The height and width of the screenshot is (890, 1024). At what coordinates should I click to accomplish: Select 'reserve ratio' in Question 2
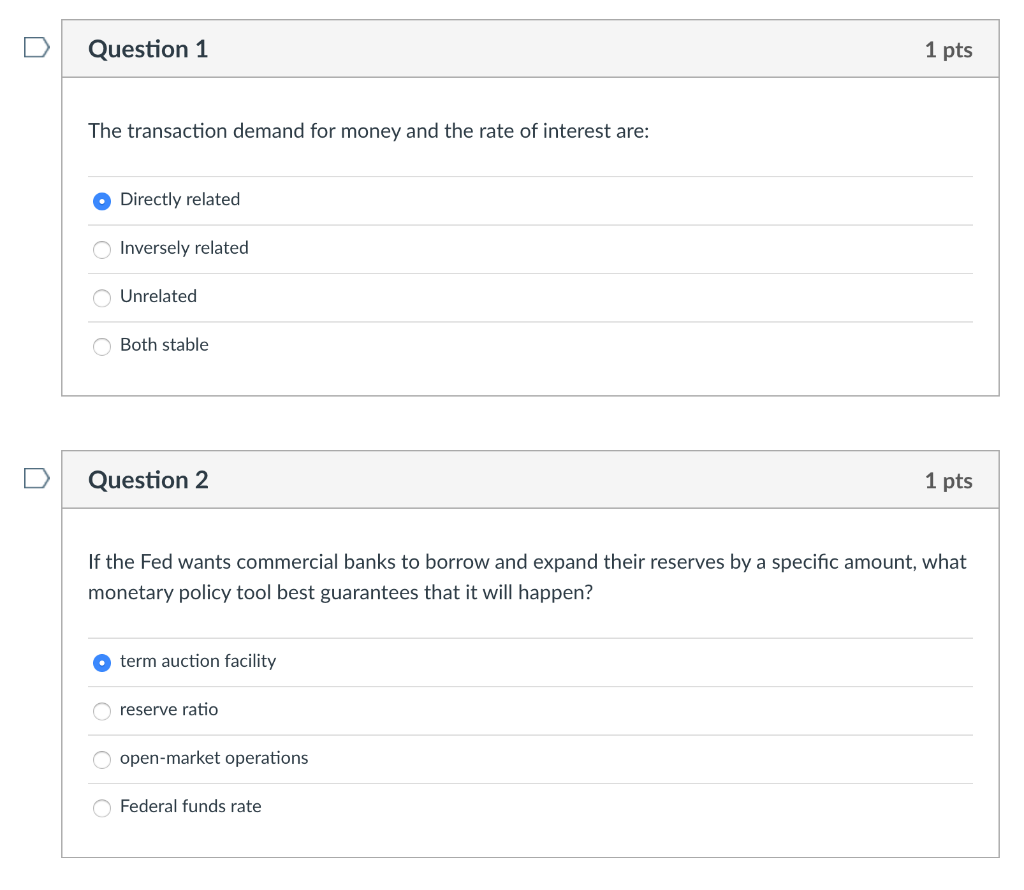(x=101, y=711)
